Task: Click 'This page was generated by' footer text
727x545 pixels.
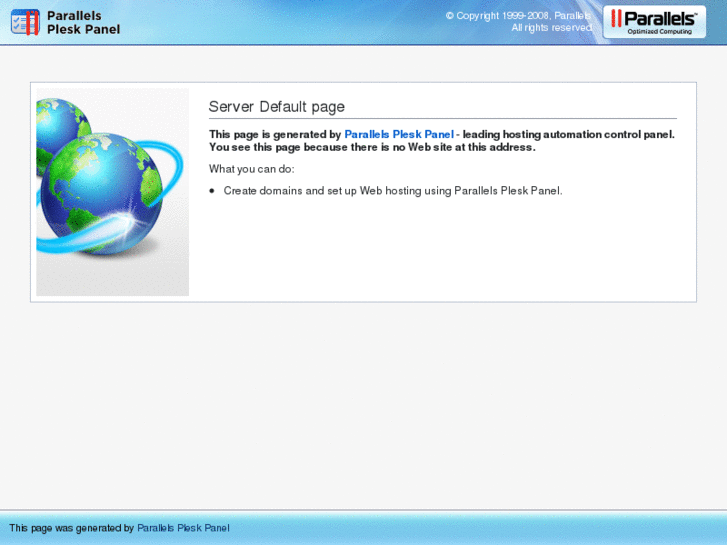Action: (72, 528)
